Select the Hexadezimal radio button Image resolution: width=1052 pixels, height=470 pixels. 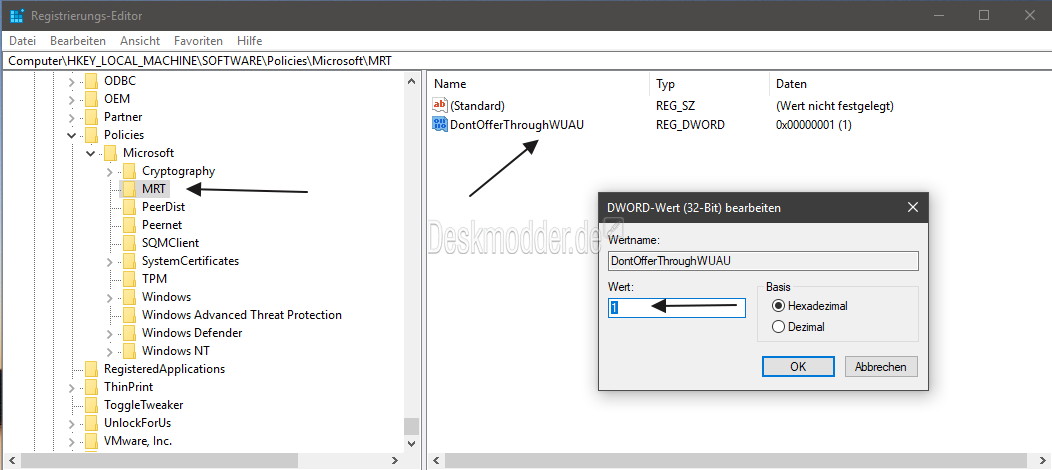778,306
